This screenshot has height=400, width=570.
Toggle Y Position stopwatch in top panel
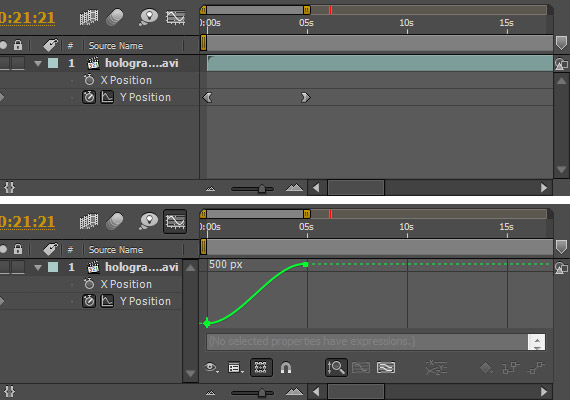[89, 97]
